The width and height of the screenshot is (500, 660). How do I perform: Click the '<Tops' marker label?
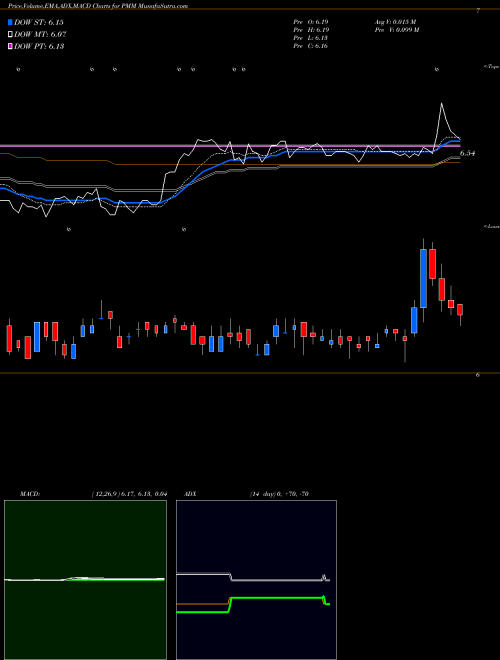pyautogui.click(x=491, y=67)
